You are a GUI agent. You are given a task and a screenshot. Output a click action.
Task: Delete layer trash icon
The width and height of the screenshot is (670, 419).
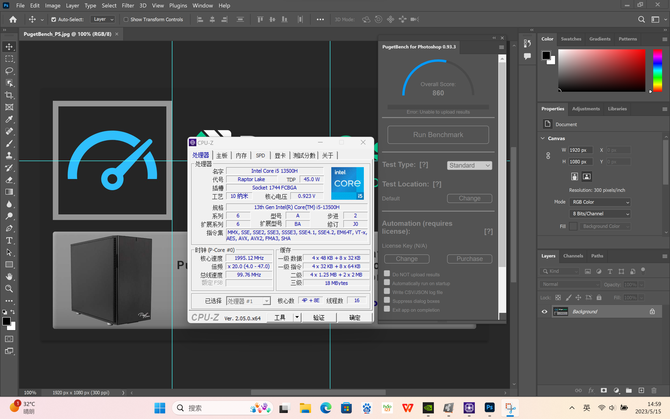pyautogui.click(x=654, y=390)
